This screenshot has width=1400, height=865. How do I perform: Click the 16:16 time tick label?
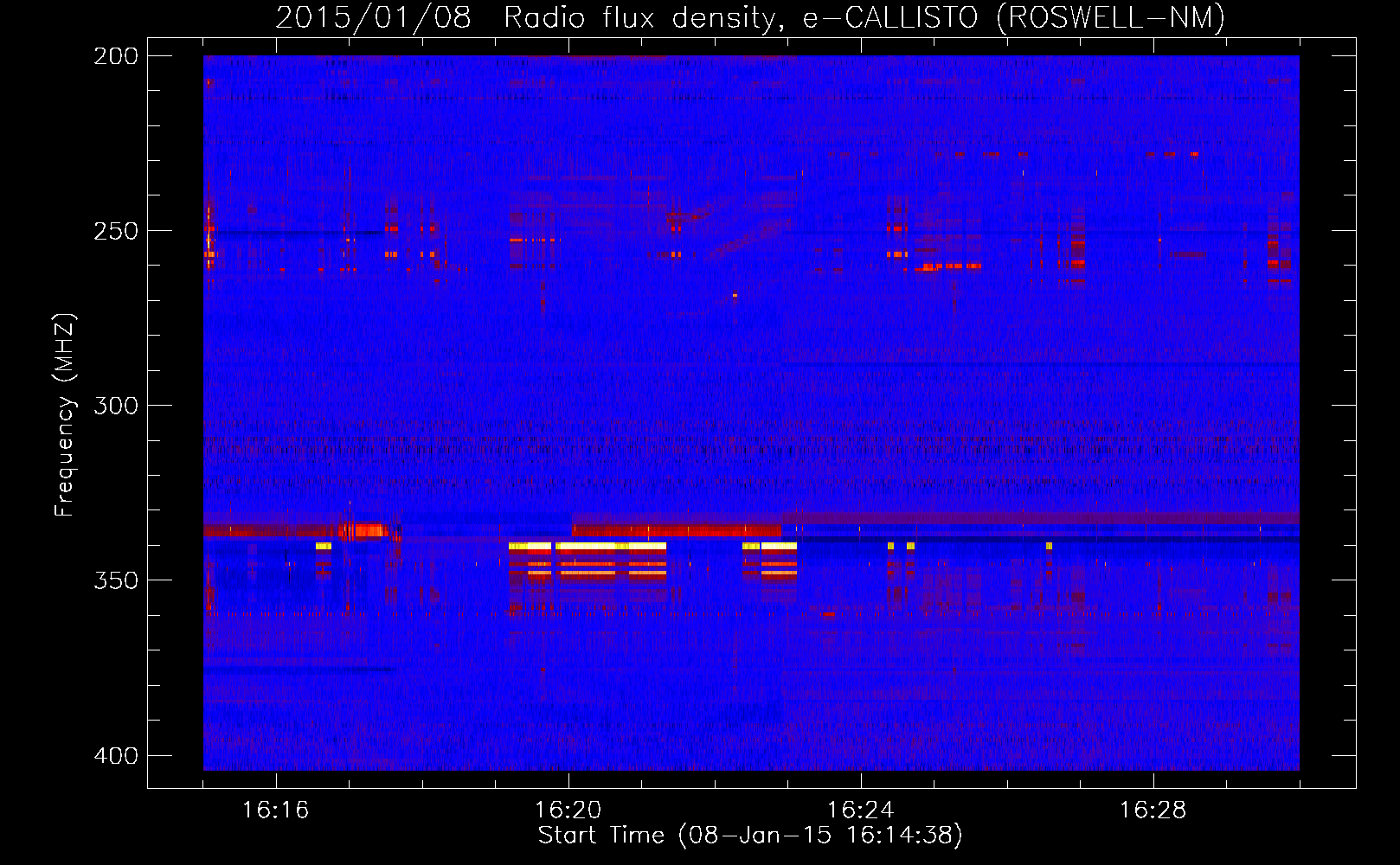point(275,811)
